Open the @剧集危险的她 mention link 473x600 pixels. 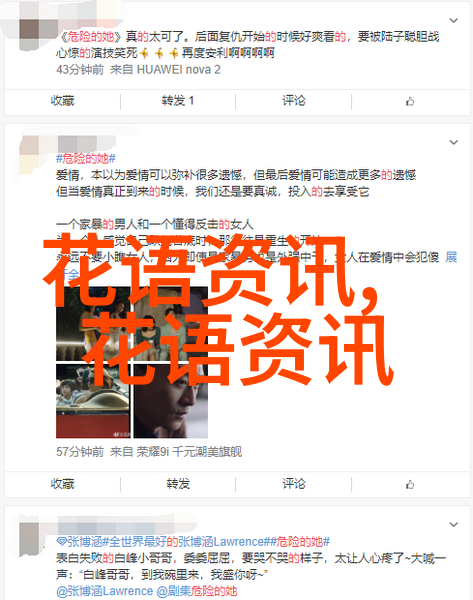tap(197, 591)
